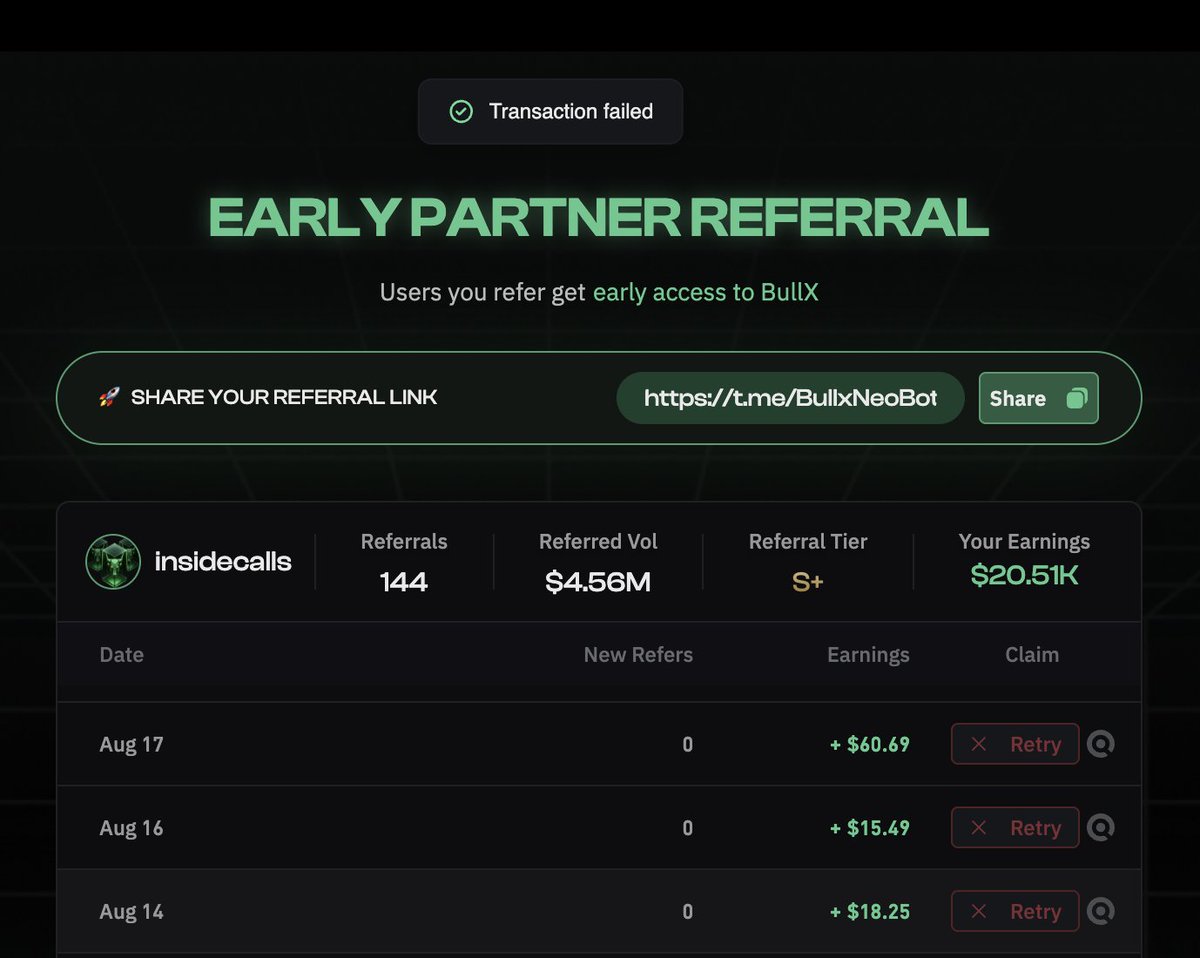
Task: Click the X icon in the Aug 17 Retry button
Action: [x=979, y=744]
